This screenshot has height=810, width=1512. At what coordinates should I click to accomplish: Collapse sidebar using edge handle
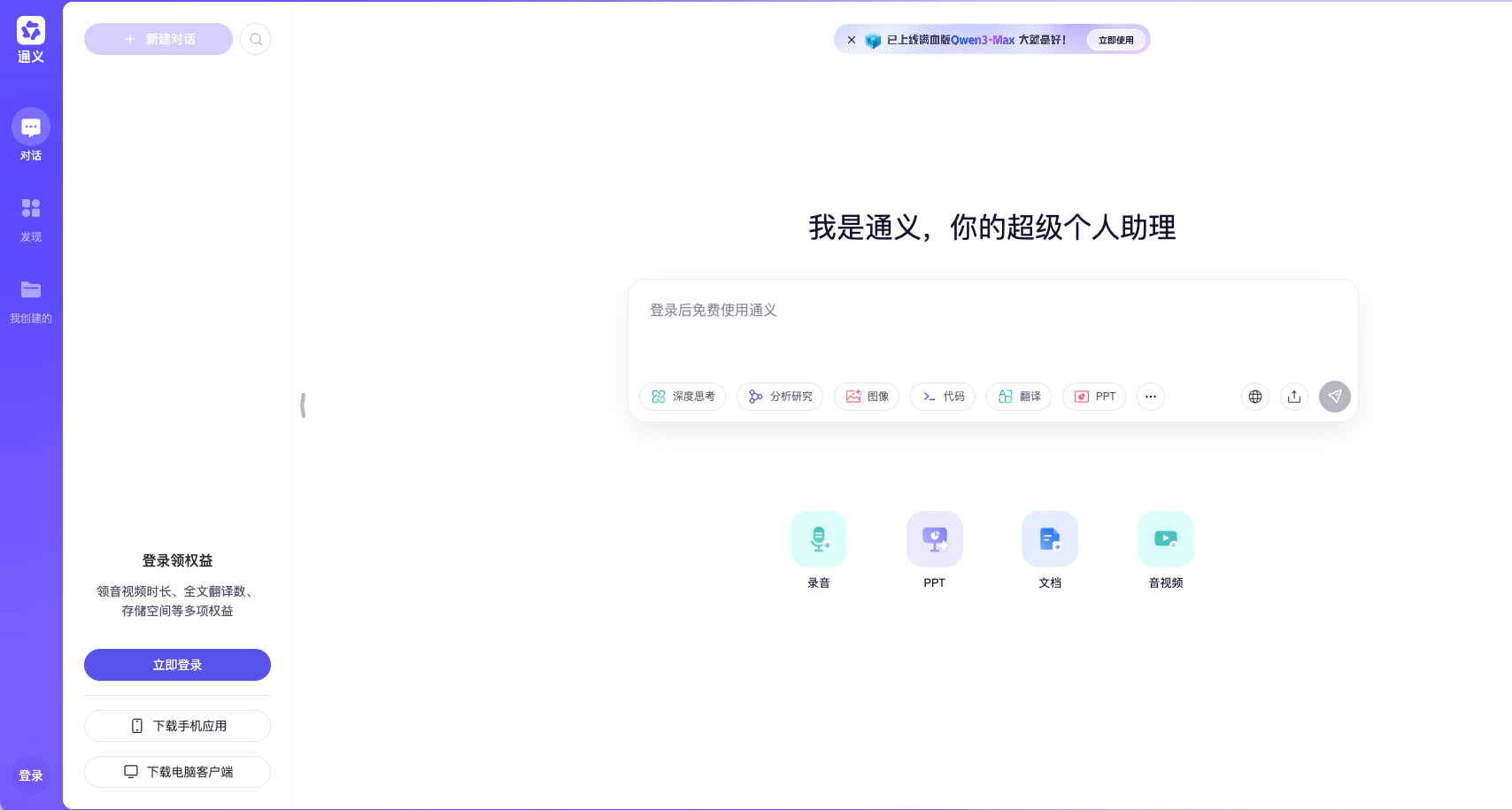coord(304,404)
